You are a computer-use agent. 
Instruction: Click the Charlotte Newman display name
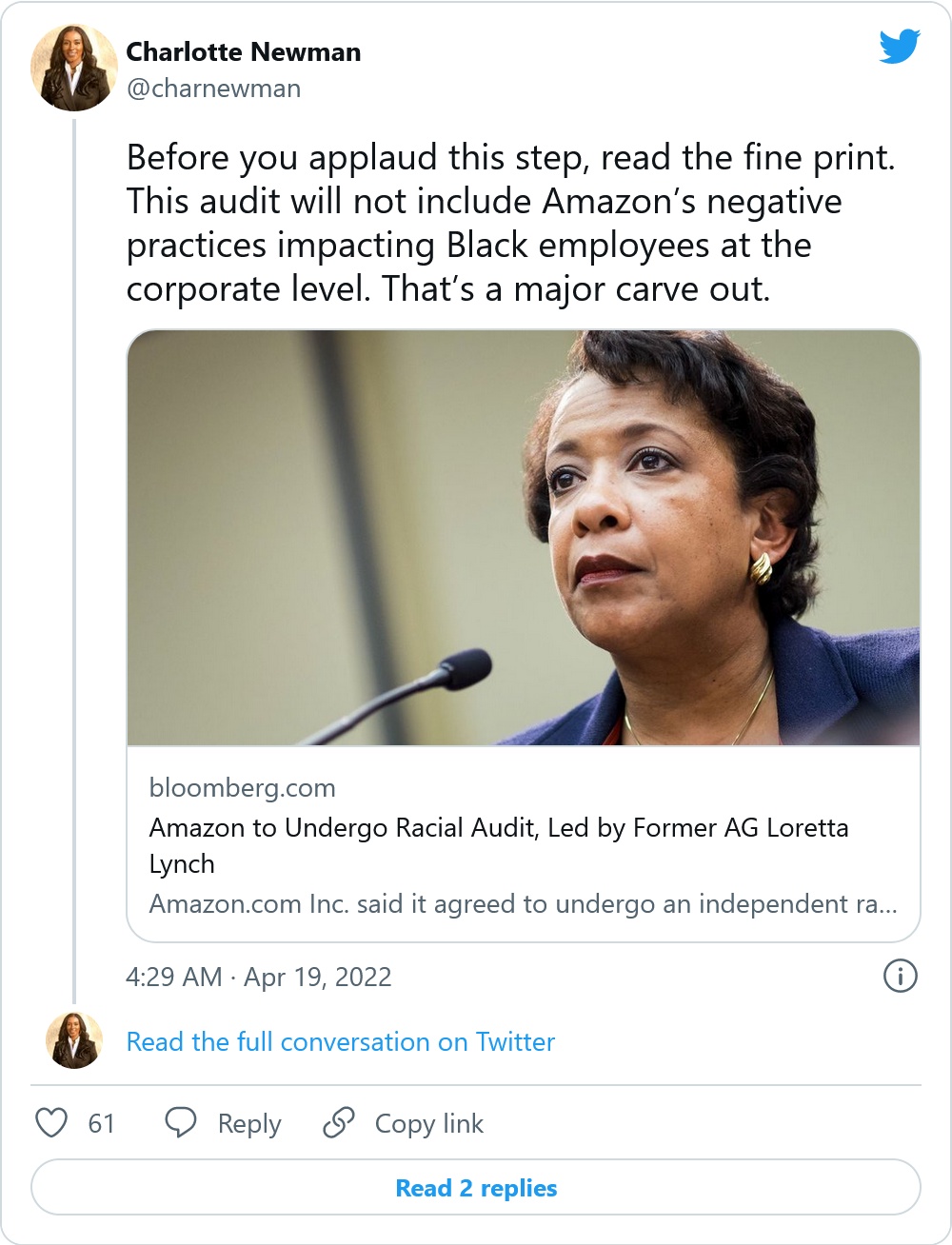(x=244, y=51)
